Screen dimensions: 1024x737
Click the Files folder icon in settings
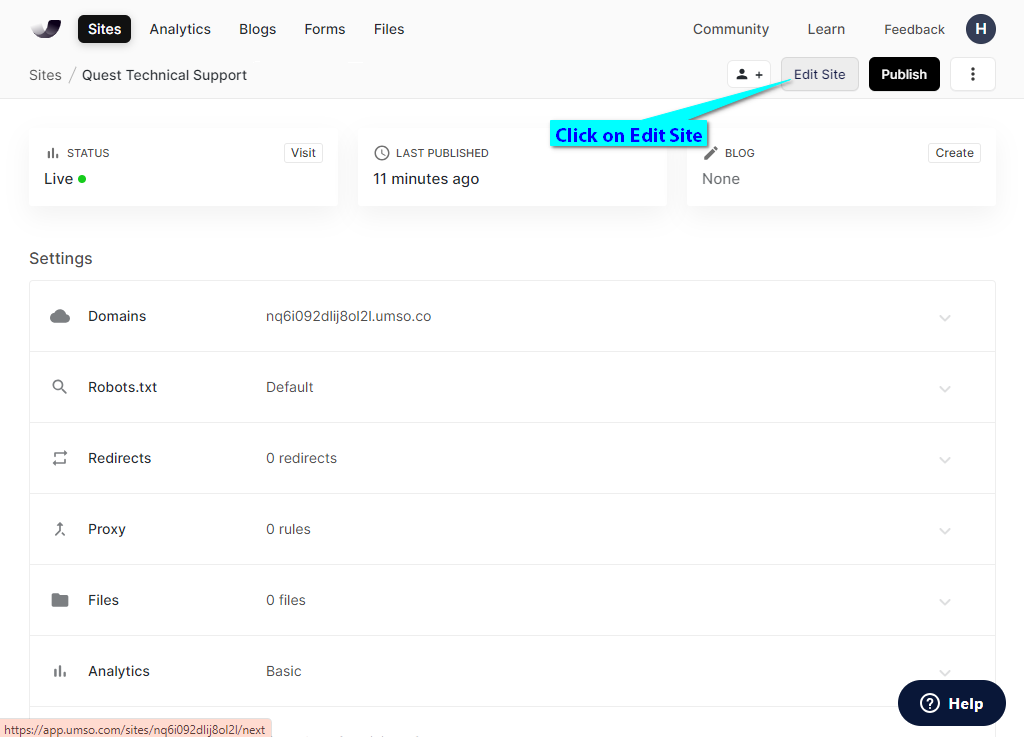60,600
